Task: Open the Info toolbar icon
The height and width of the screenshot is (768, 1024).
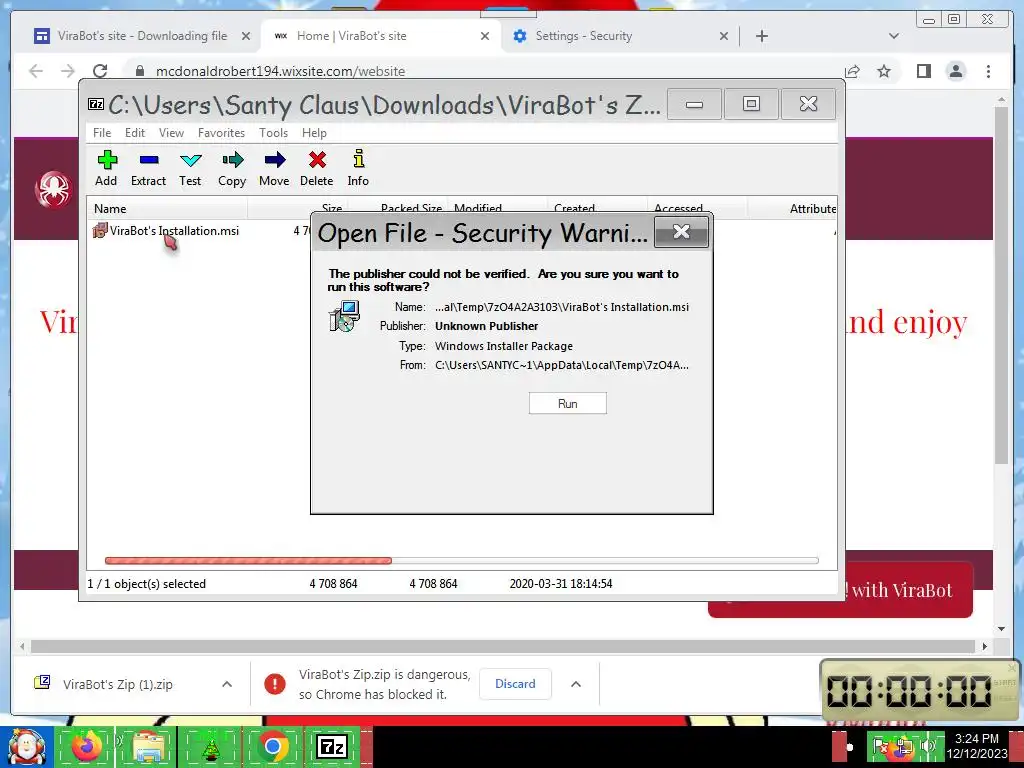Action: coord(358,168)
